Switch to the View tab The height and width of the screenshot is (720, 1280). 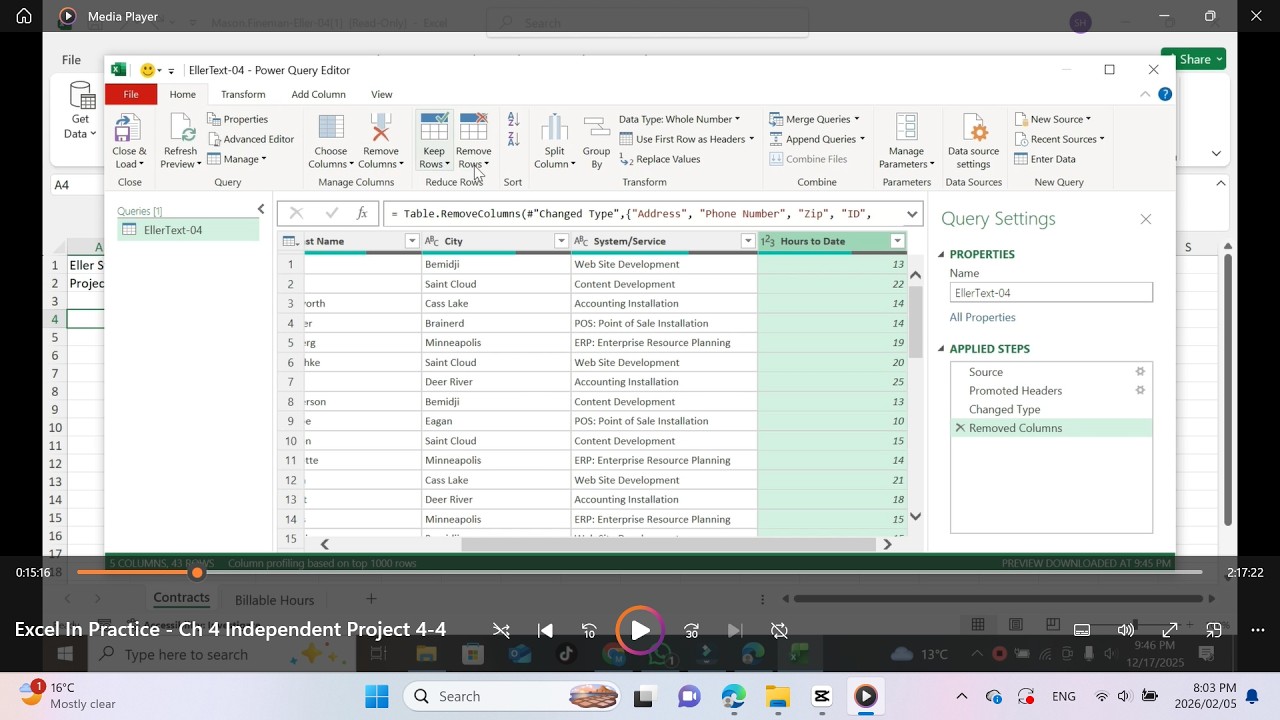382,94
